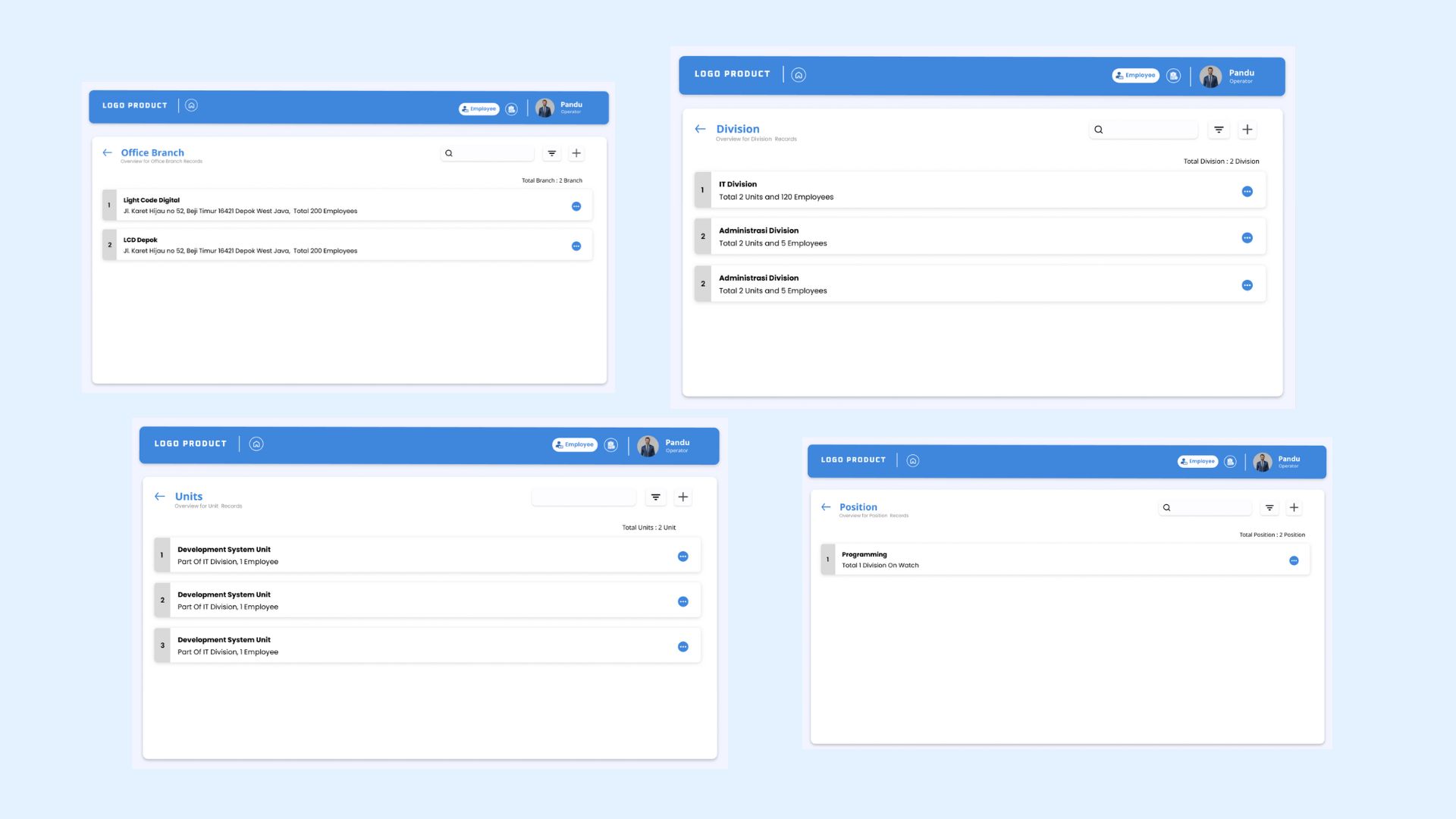Viewport: 1456px width, 819px height.
Task: Add new branch with plus icon
Action: click(x=576, y=153)
